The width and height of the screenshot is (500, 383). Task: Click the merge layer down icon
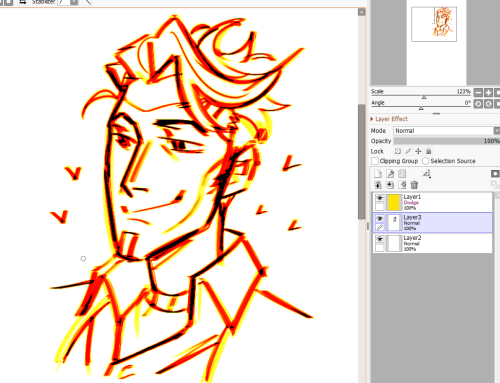[390, 185]
